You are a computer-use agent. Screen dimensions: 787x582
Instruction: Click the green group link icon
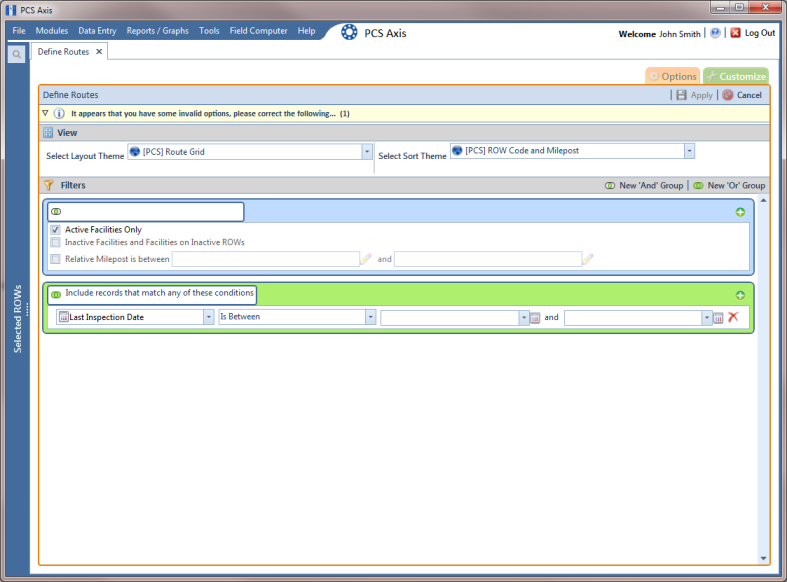pyautogui.click(x=56, y=295)
